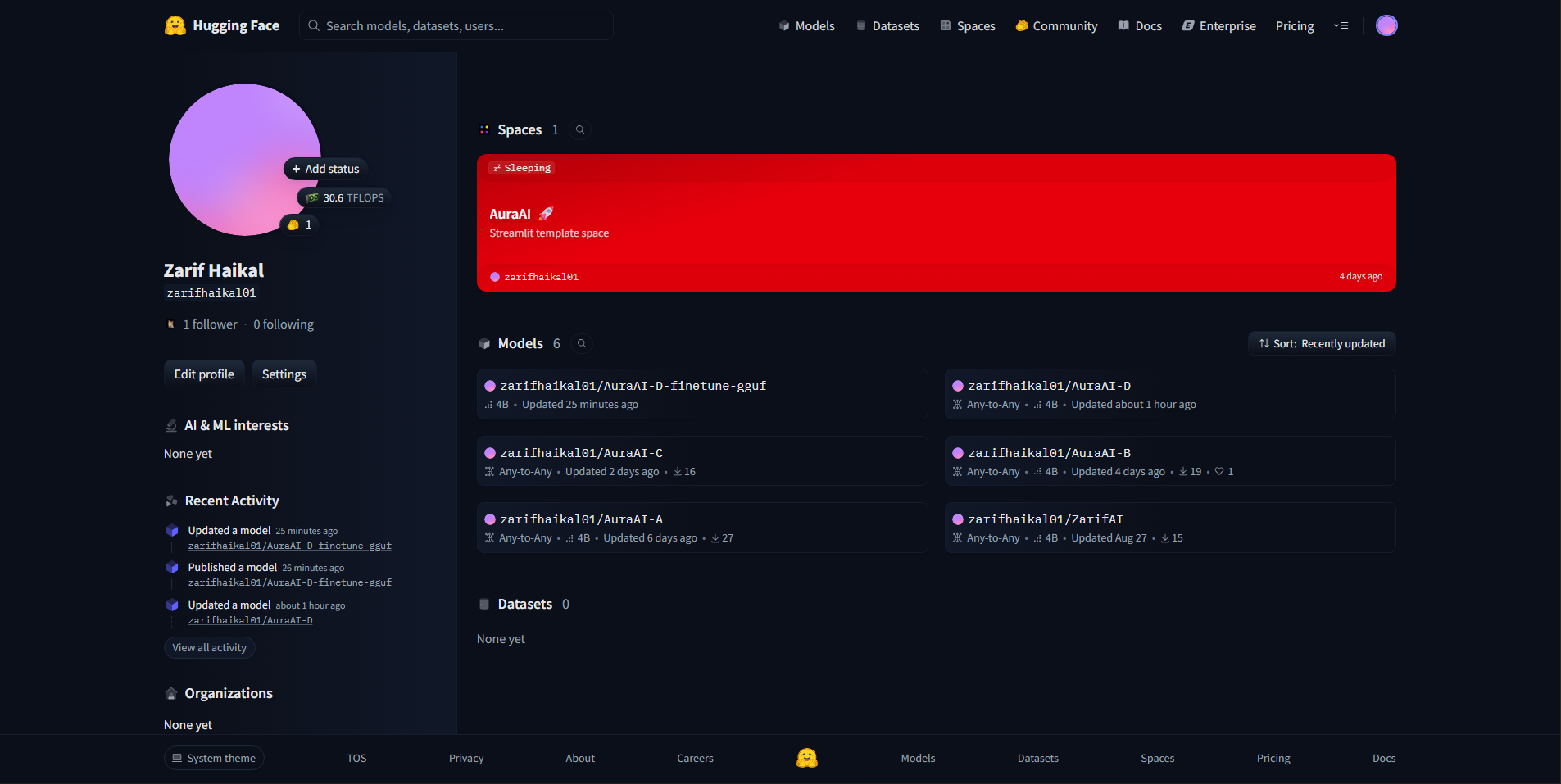Viewport: 1561px width, 784px height.
Task: Open Pricing in top navigation
Action: (x=1295, y=25)
